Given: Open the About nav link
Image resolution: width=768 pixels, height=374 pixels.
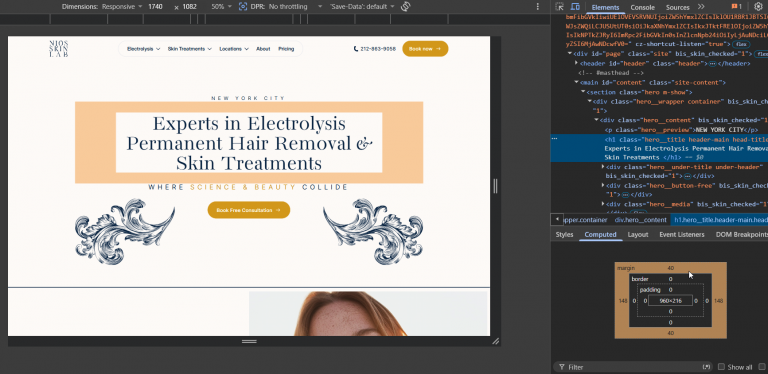Looking at the screenshot, I should coord(263,49).
